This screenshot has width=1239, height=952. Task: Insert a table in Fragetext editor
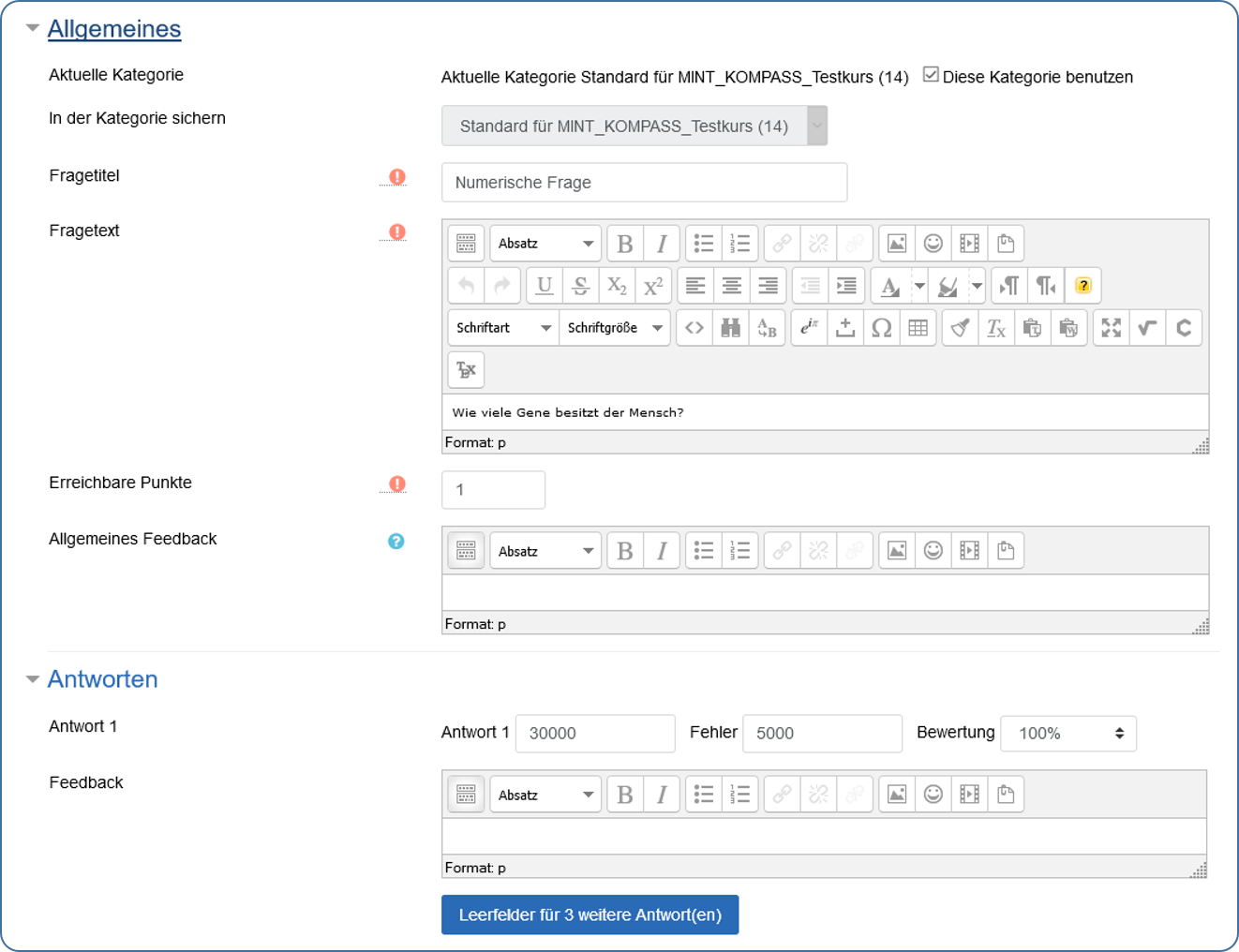918,328
